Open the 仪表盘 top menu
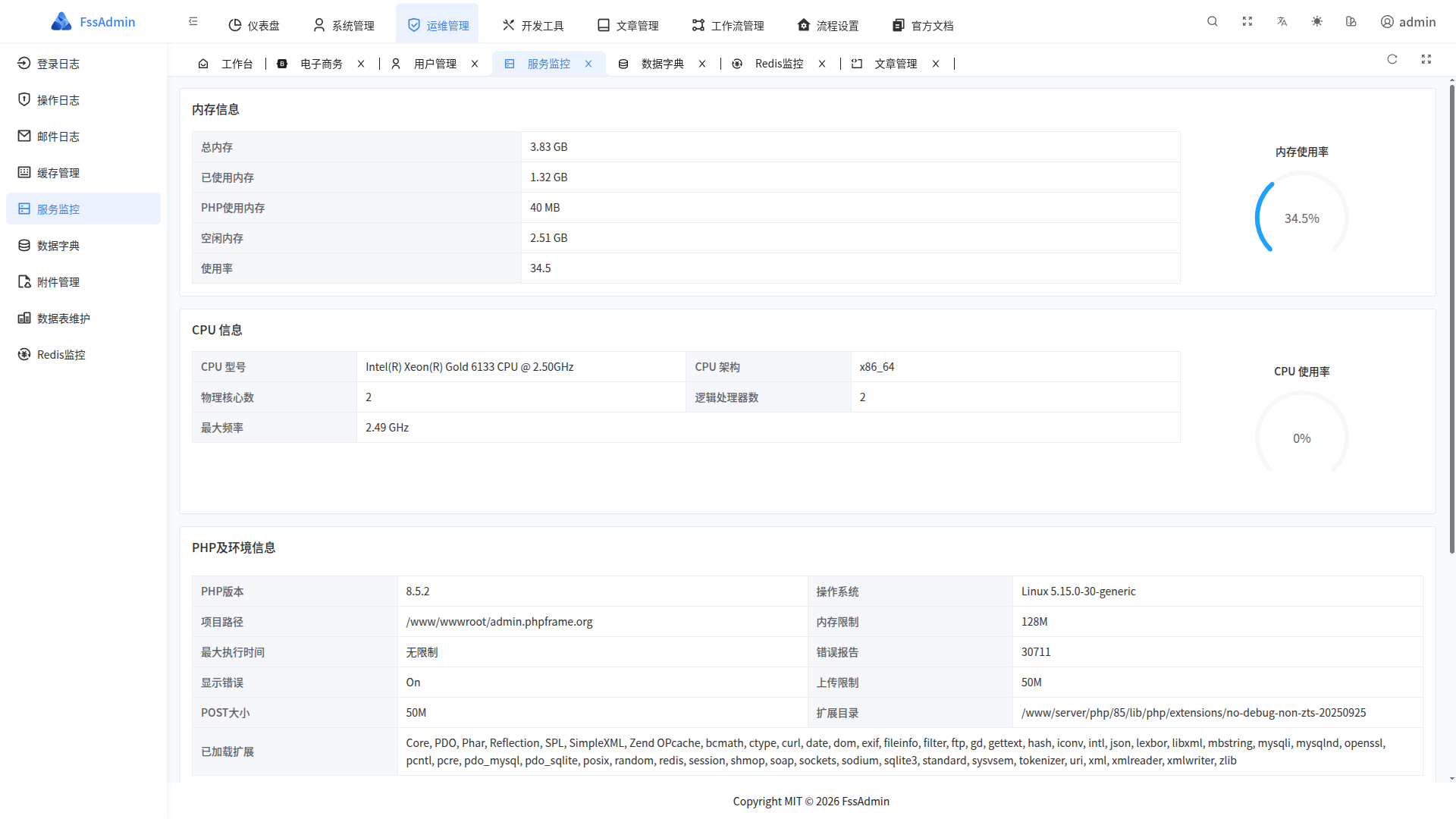Screen dimensions: 1456x819 pos(254,26)
